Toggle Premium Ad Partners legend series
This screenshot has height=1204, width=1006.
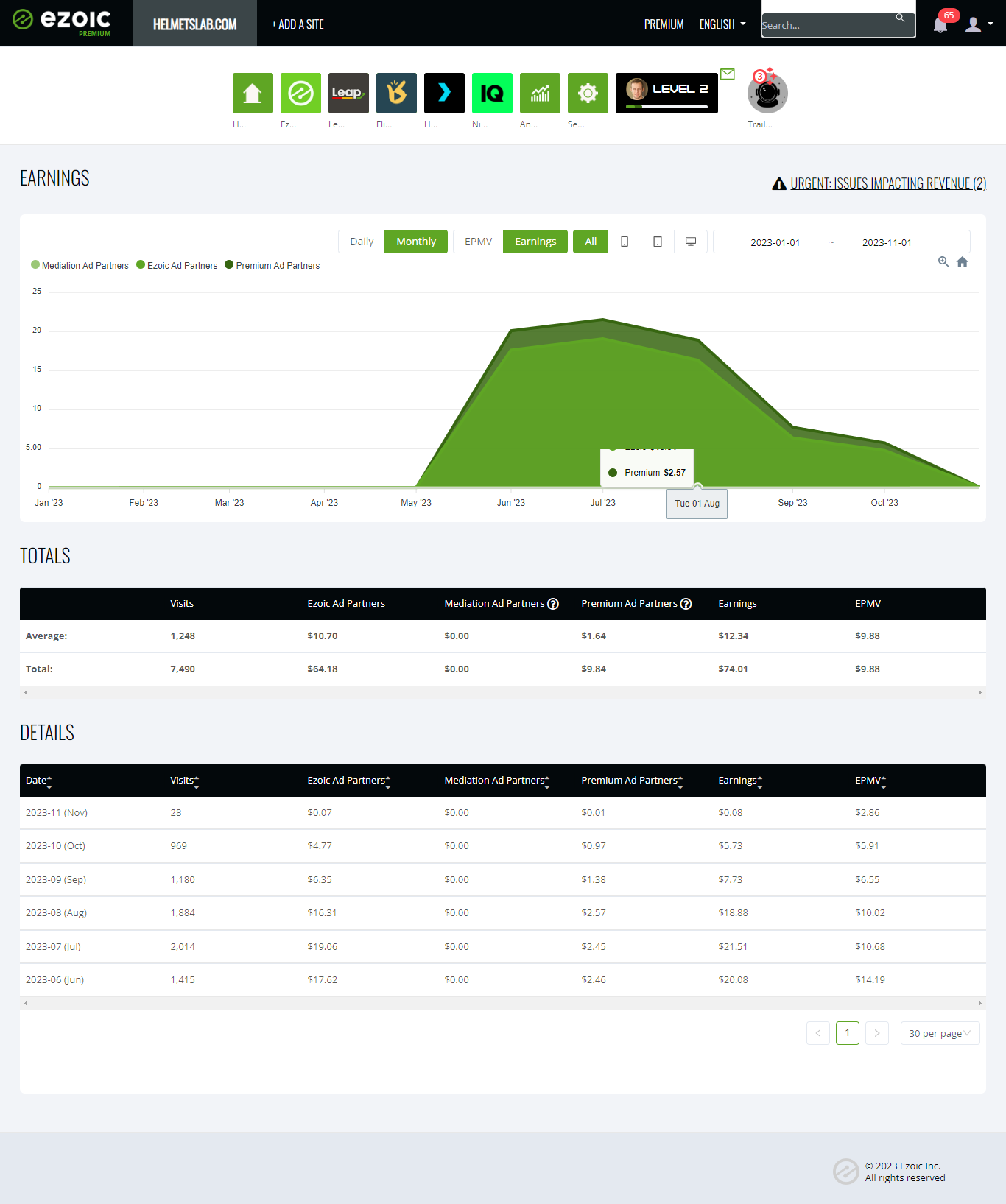[x=272, y=265]
